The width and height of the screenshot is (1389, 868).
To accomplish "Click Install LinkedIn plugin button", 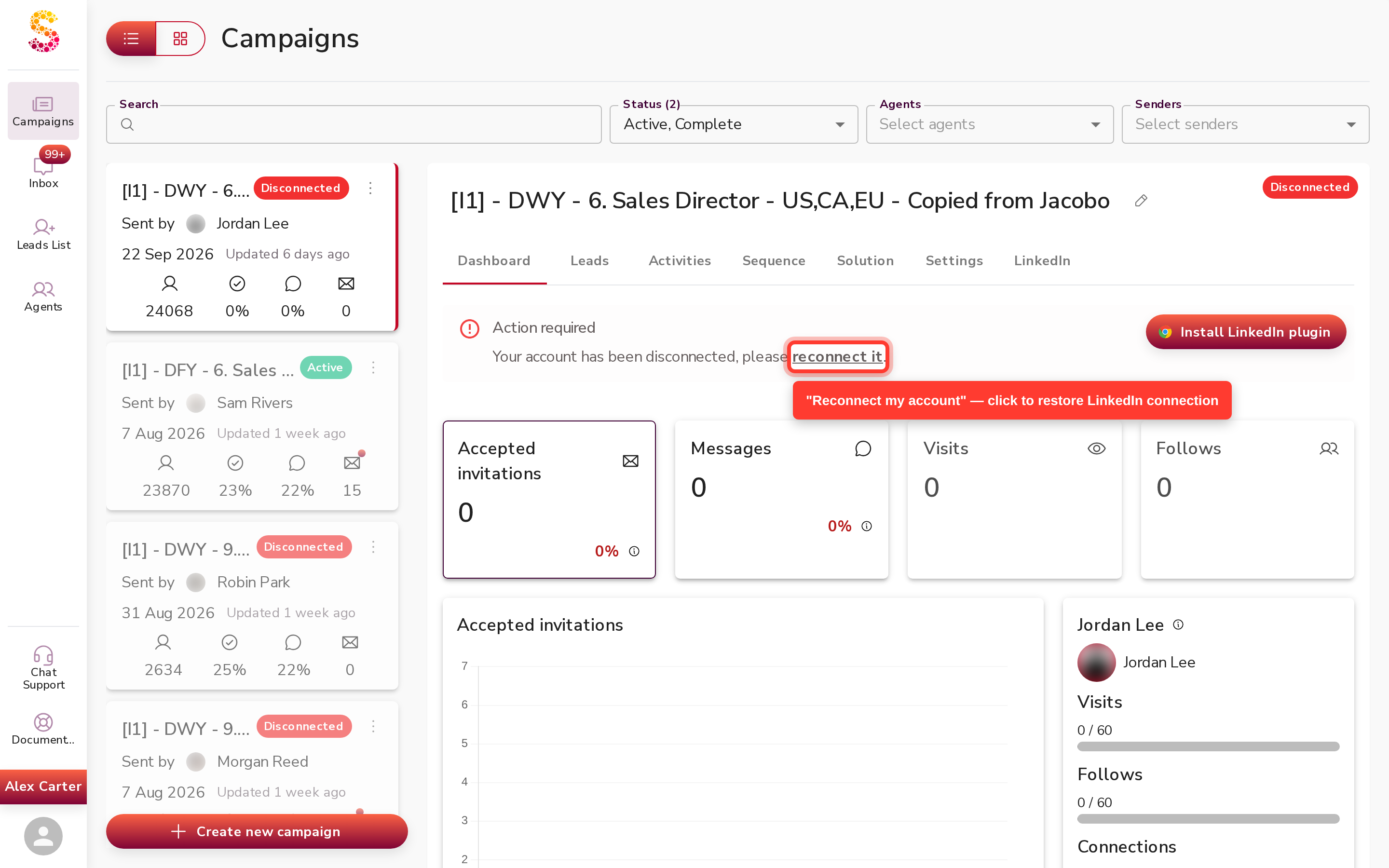I will 1245,332.
